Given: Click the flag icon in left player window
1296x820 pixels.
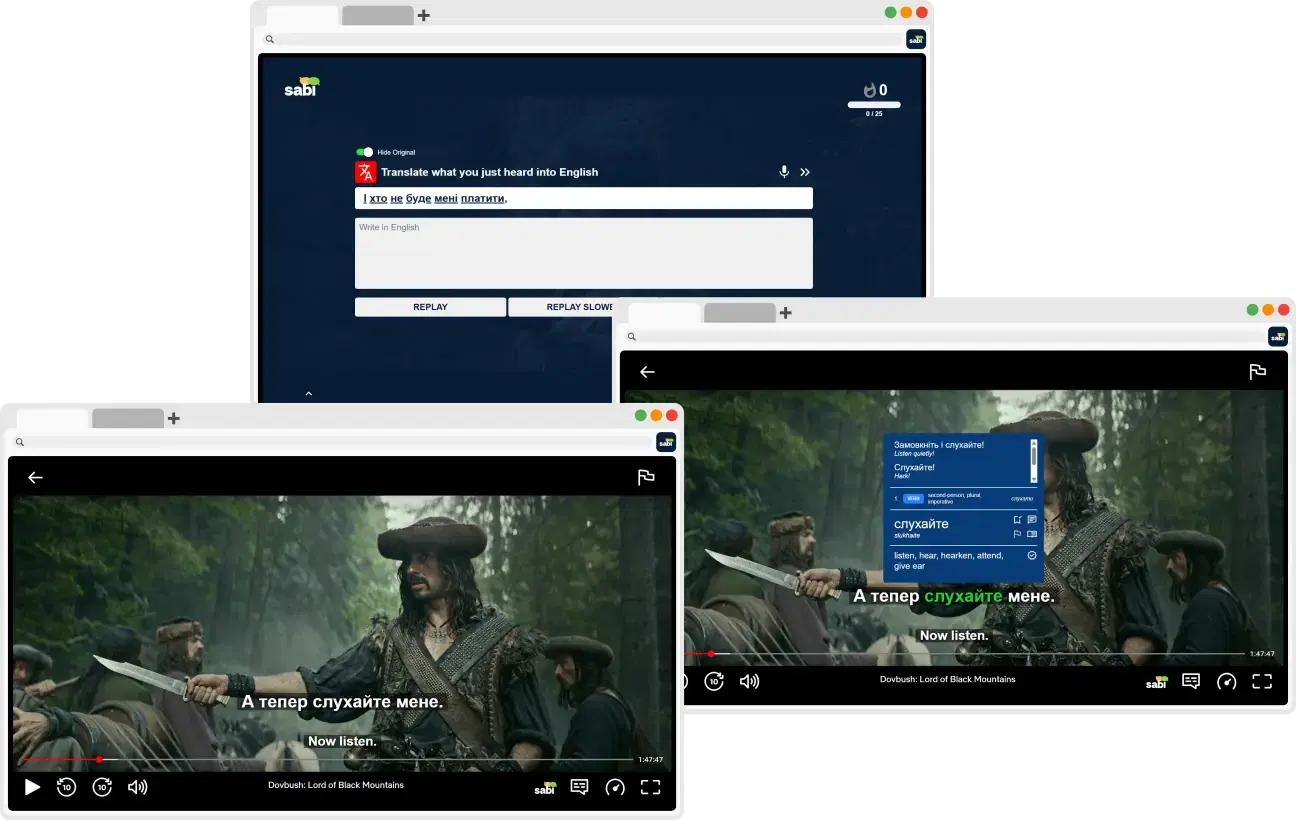Looking at the screenshot, I should click(x=646, y=477).
